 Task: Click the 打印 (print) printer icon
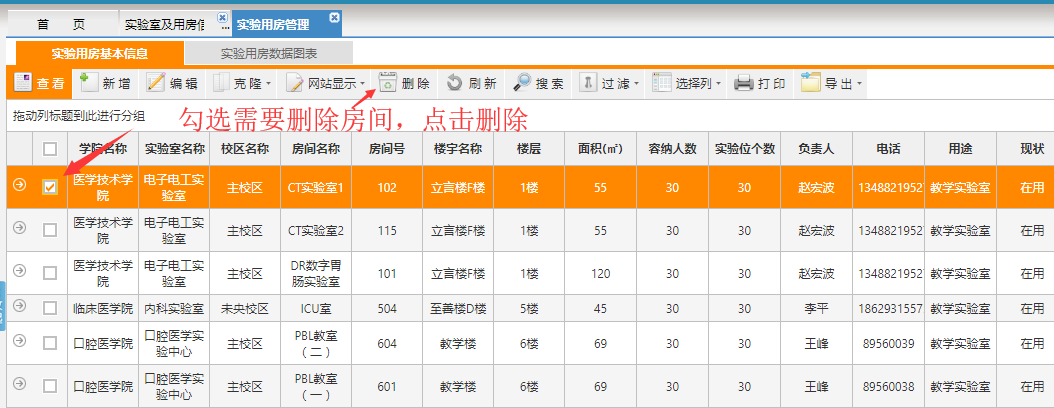(x=744, y=84)
